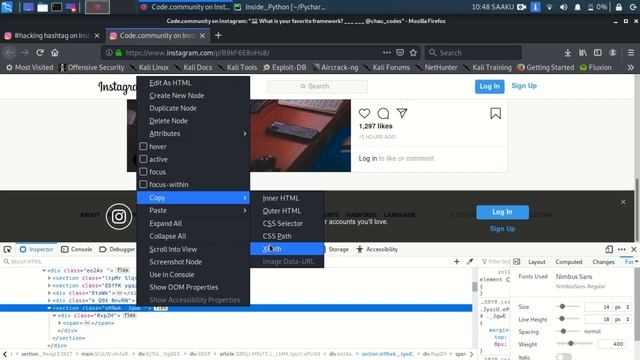The height and width of the screenshot is (360, 640).
Task: Select Duplicate Node menu item
Action: (193, 108)
